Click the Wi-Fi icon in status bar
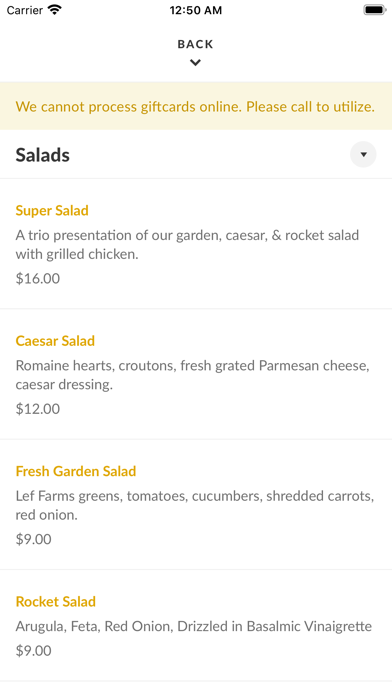Viewport: 392px width, 696px height. pyautogui.click(x=55, y=10)
